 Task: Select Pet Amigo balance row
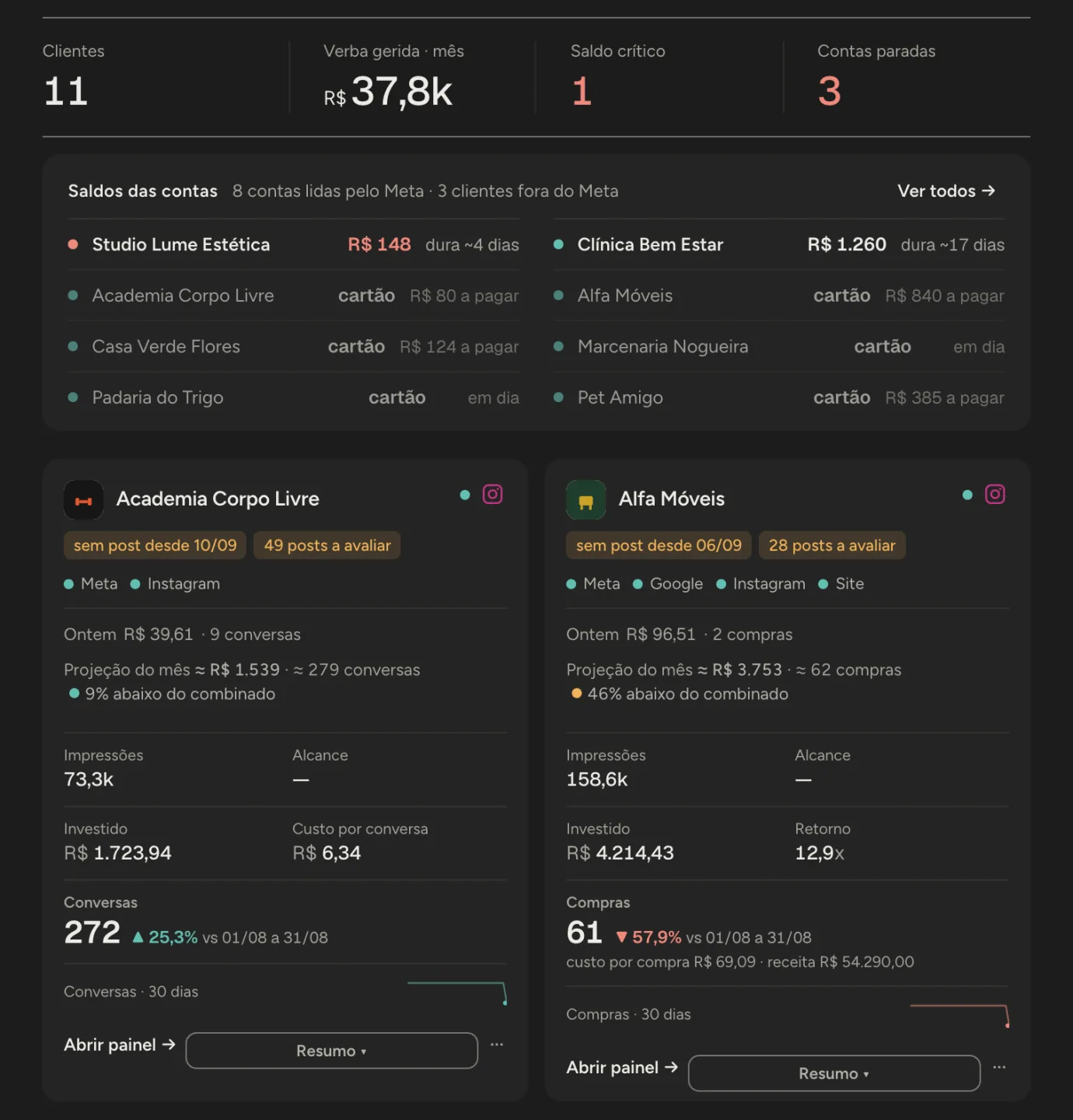coord(779,397)
